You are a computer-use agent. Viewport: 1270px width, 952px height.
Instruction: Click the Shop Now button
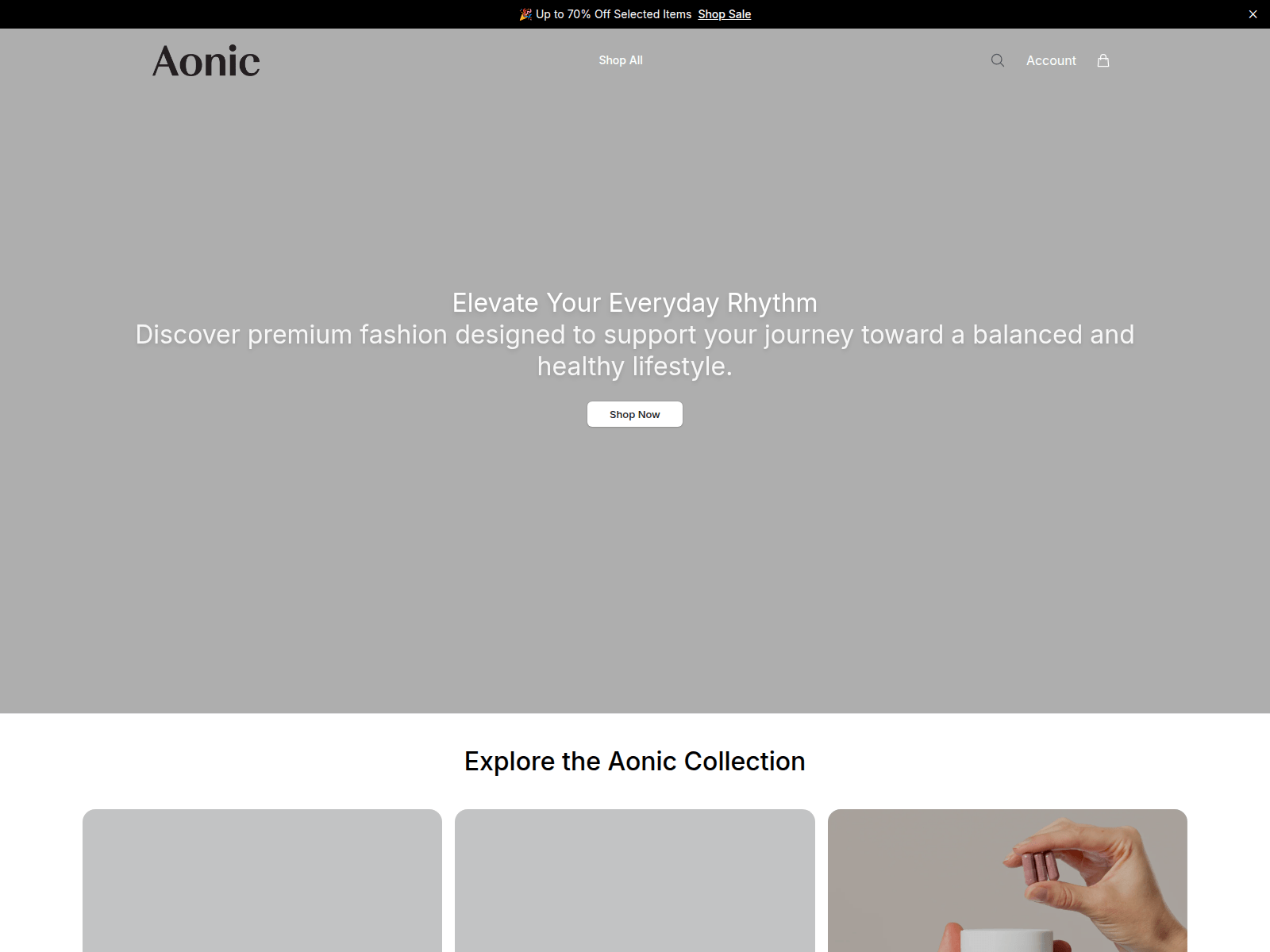pos(635,414)
